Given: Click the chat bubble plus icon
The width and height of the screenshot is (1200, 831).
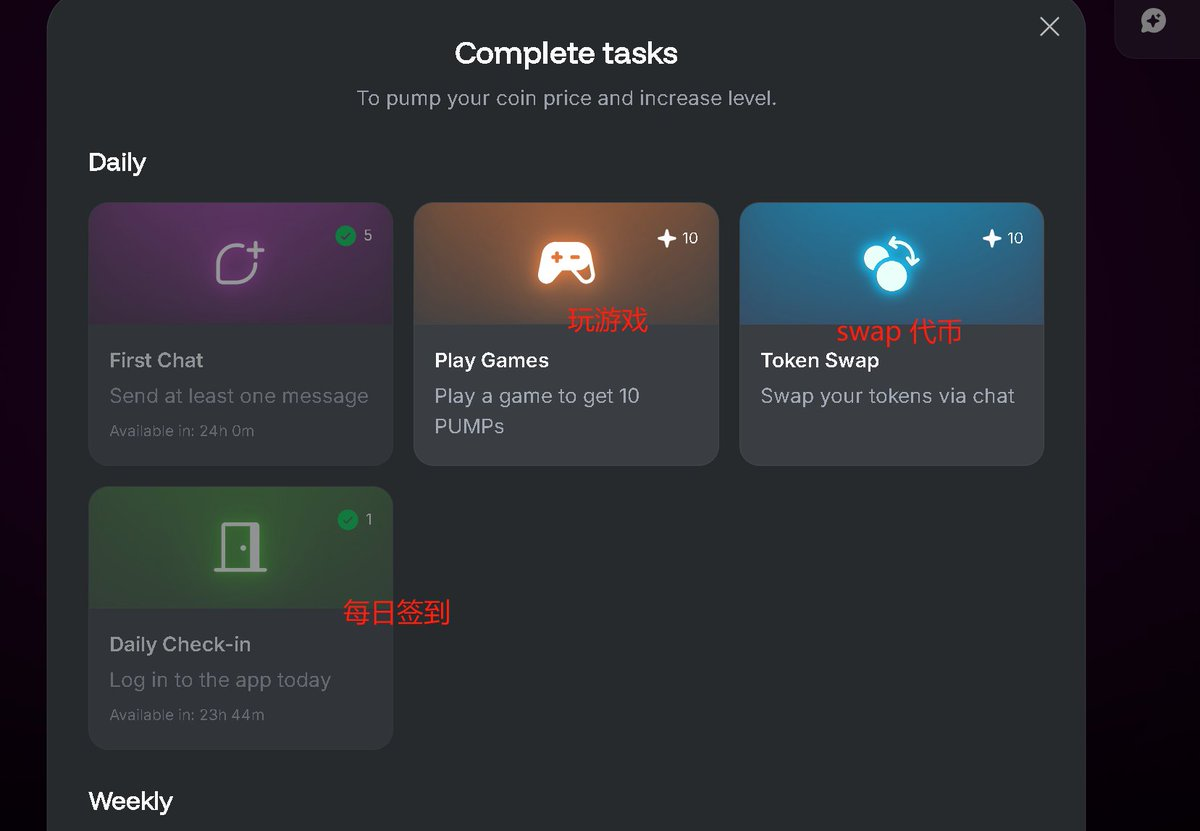Looking at the screenshot, I should [x=240, y=263].
